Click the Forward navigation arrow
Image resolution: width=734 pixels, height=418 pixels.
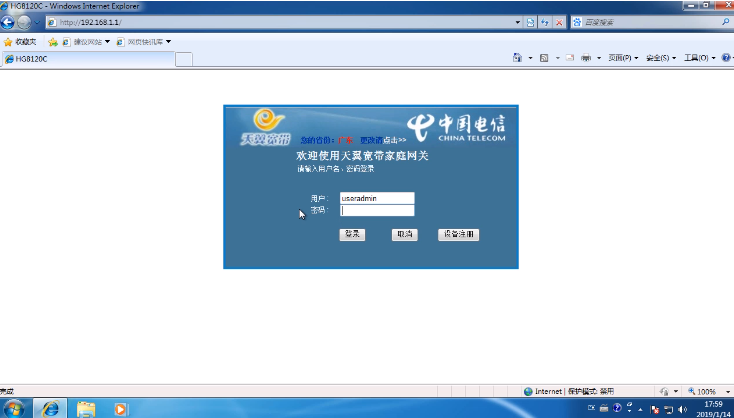pos(23,22)
